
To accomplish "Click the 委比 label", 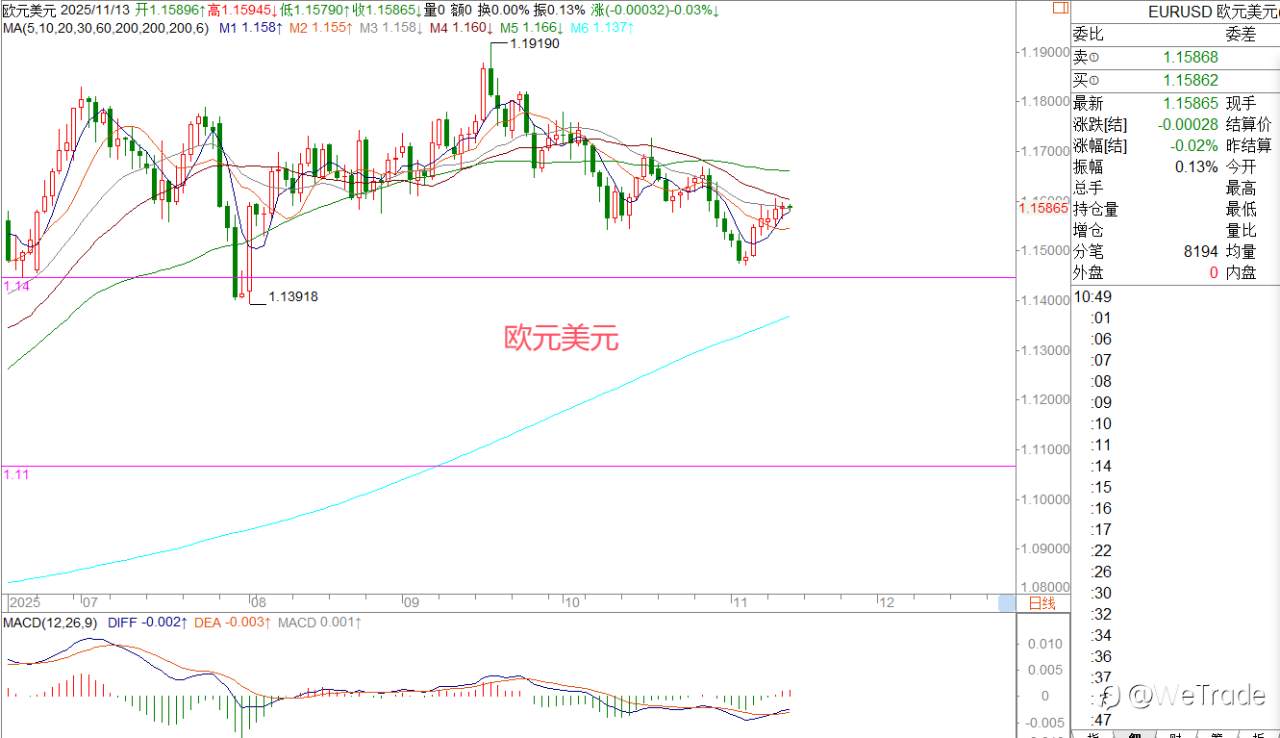I will coord(1088,34).
